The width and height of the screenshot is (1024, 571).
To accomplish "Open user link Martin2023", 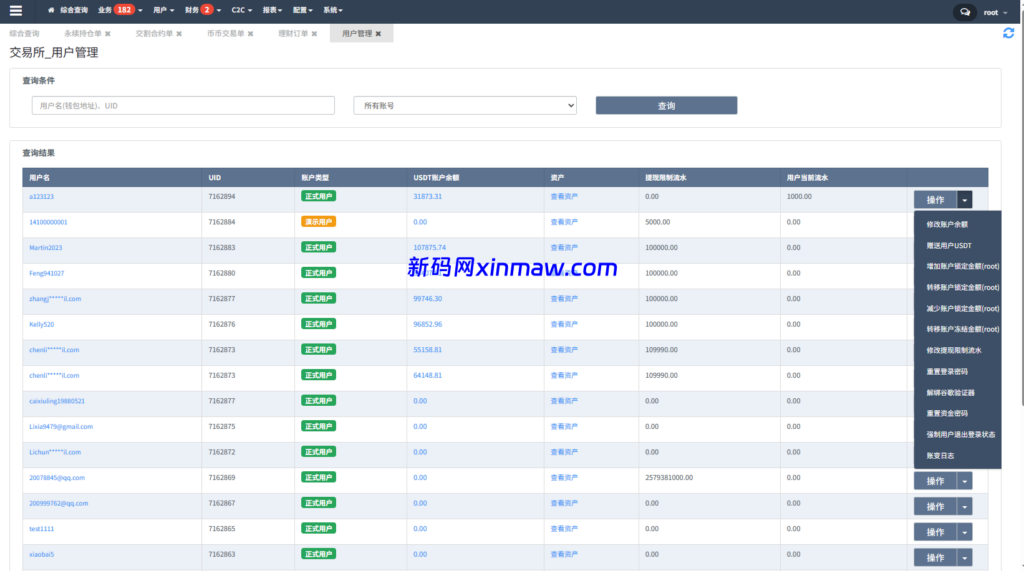I will (46, 248).
